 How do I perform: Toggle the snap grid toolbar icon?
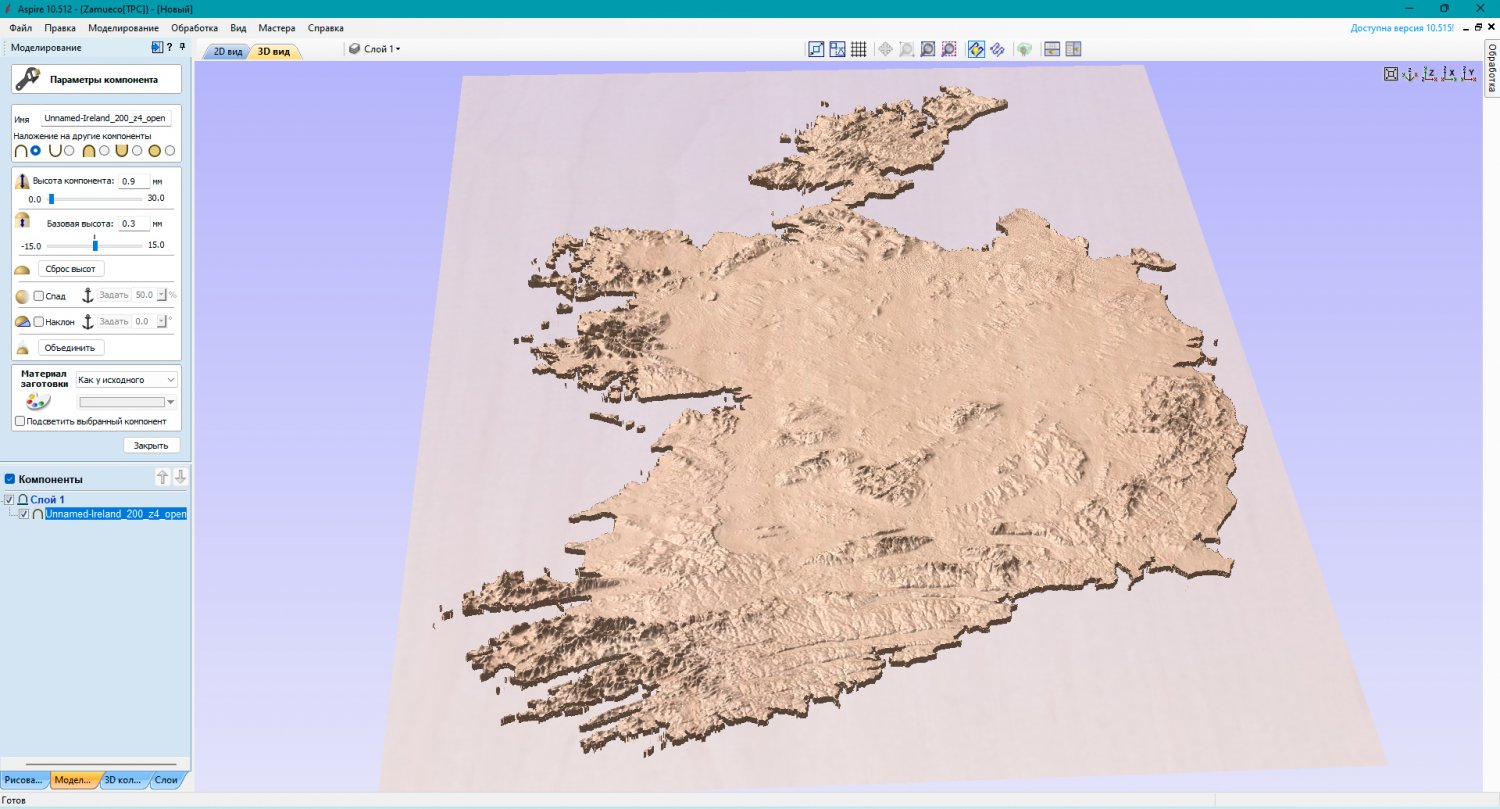pyautogui.click(x=858, y=48)
